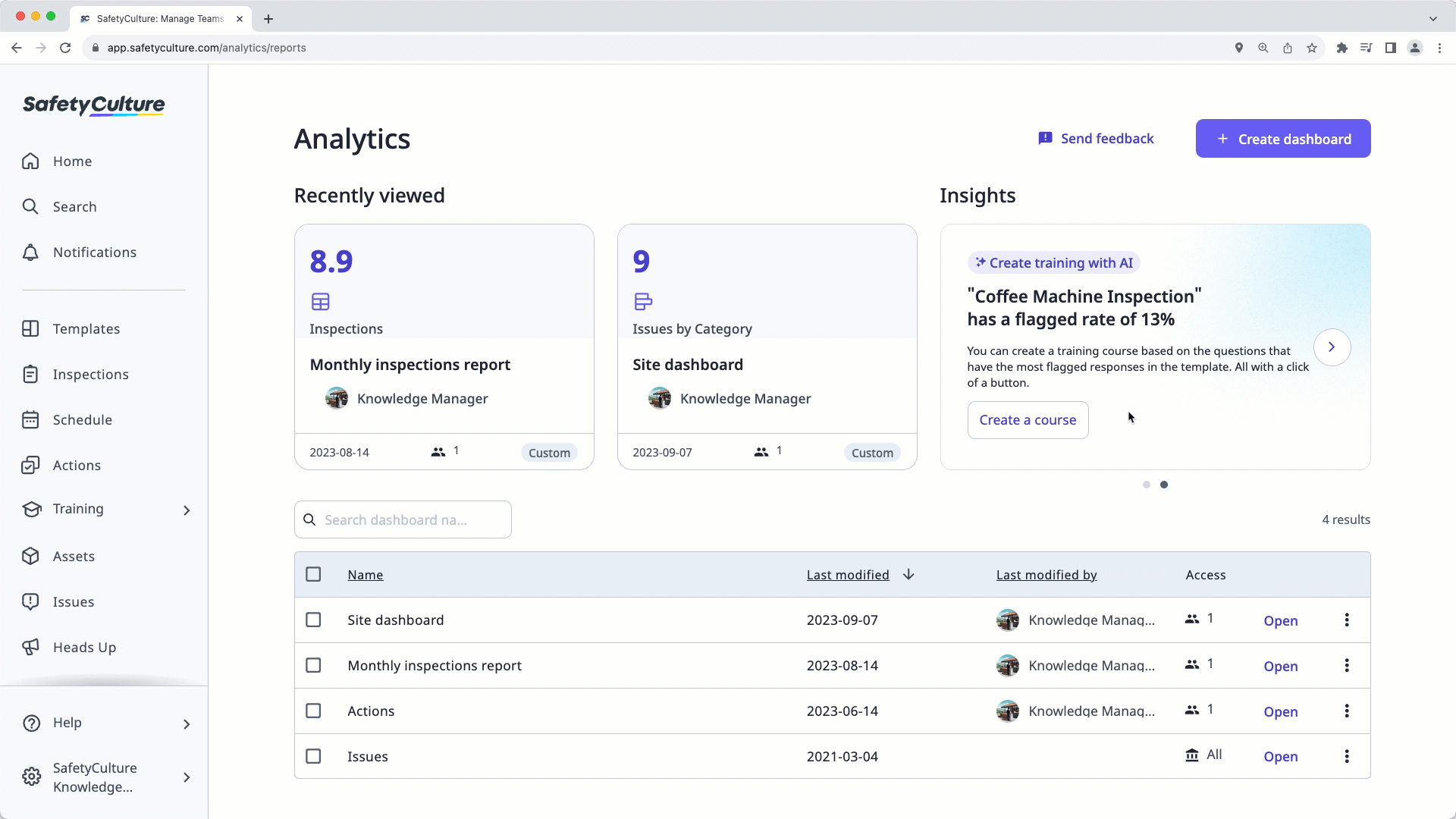Select second insight carousel dot
Viewport: 1456px width, 819px height.
pos(1164,485)
